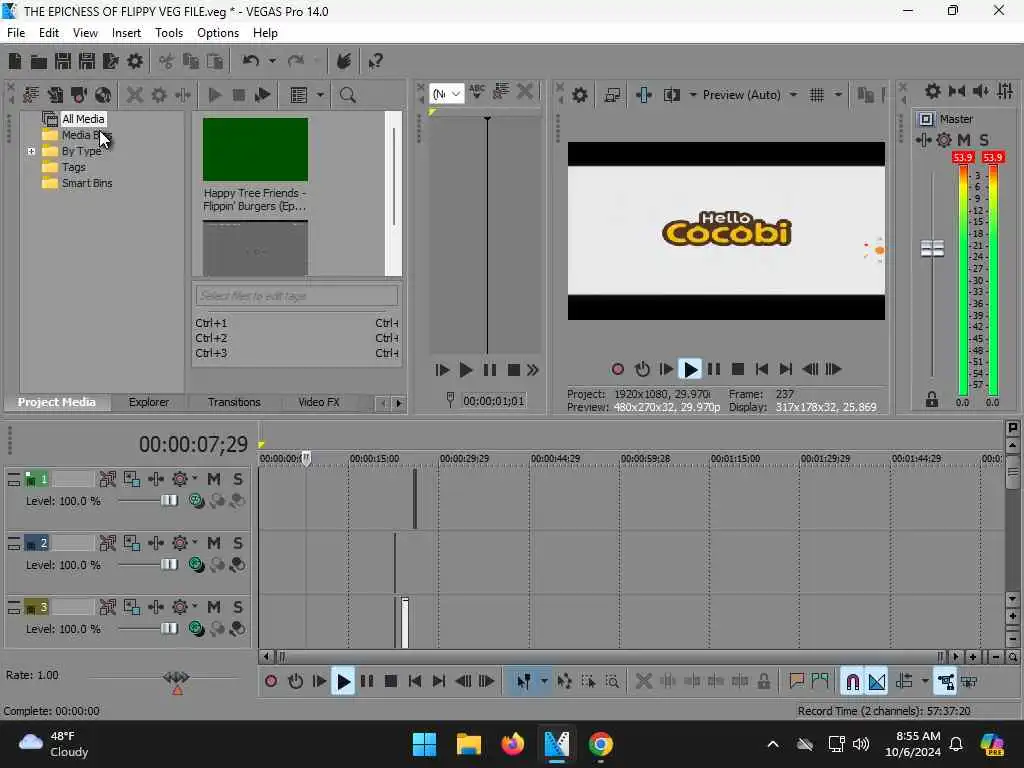Screen dimensions: 1024x768
Task: Click the timeline Play button
Action: 343,682
